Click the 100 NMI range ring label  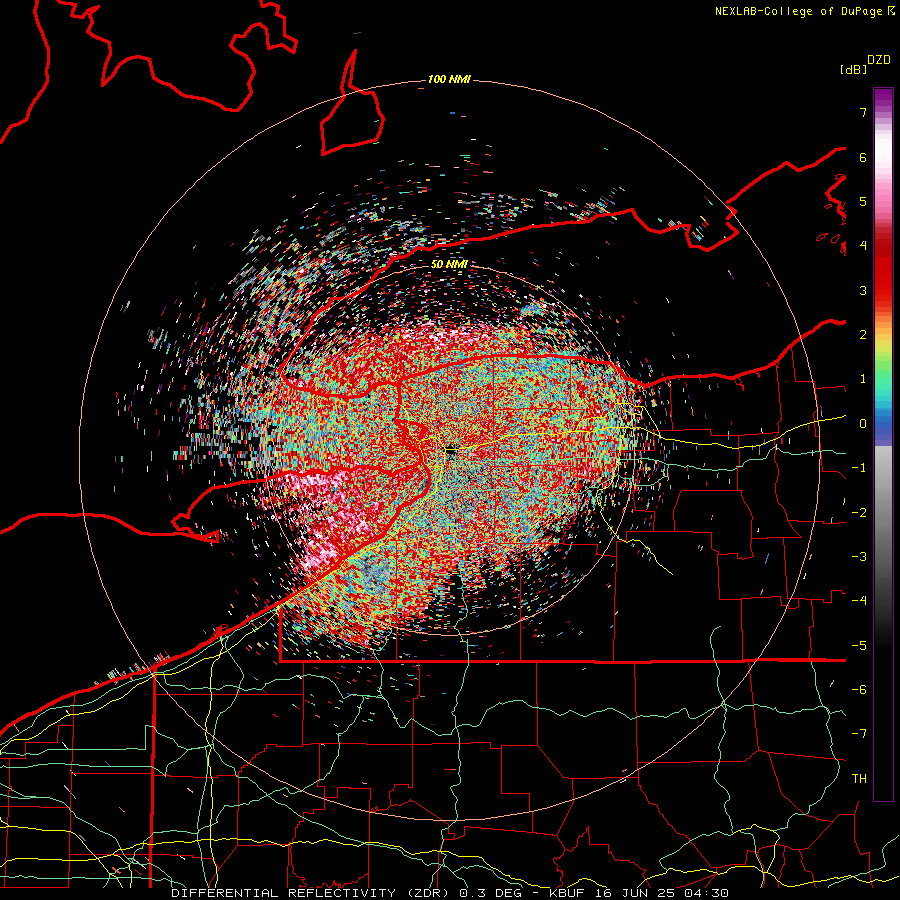(x=449, y=79)
